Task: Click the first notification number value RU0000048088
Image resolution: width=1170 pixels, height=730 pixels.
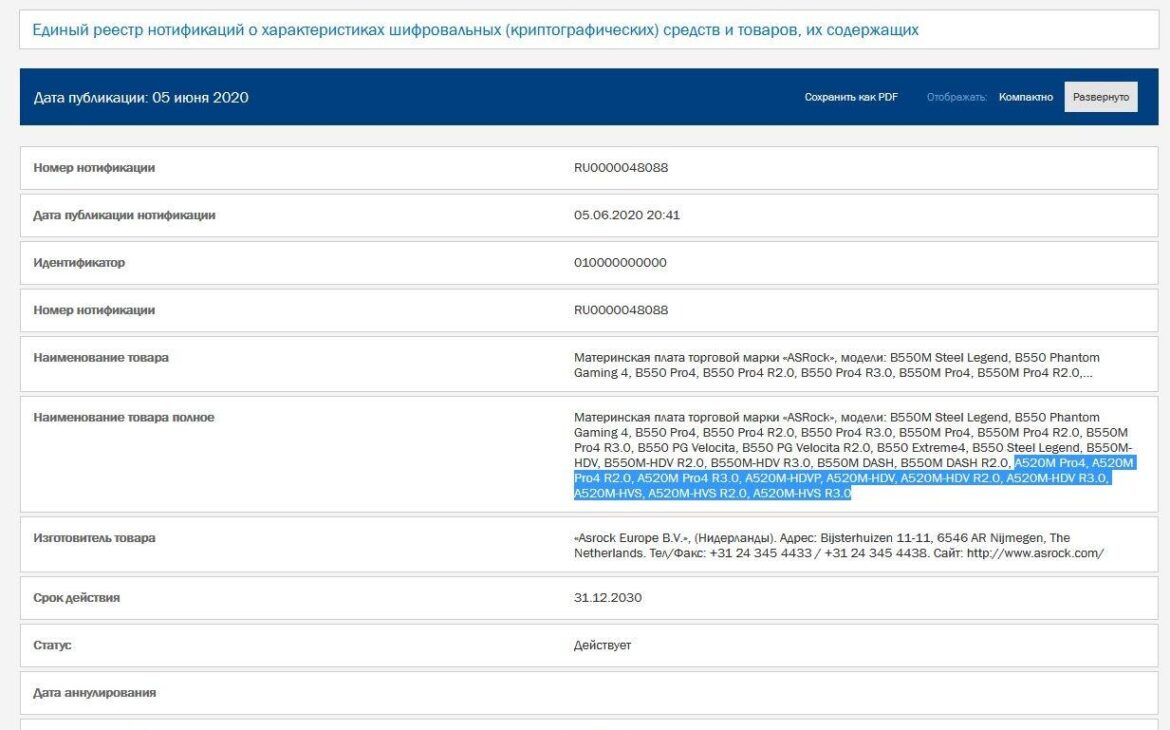Action: [621, 167]
